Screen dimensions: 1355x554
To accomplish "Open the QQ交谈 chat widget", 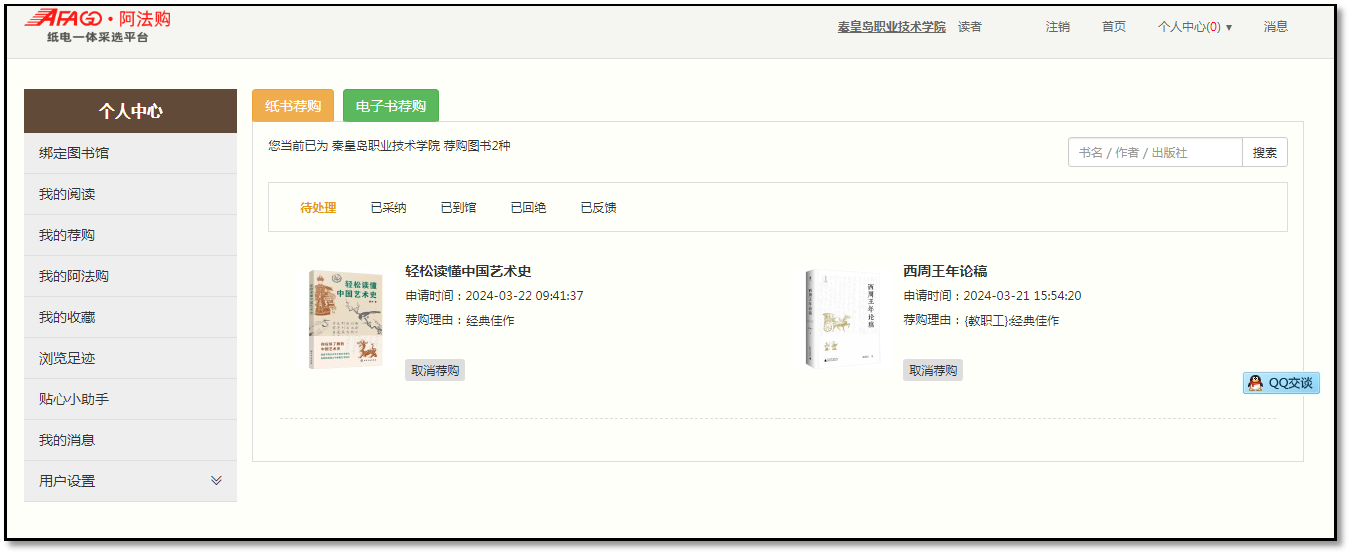I will [x=1281, y=383].
